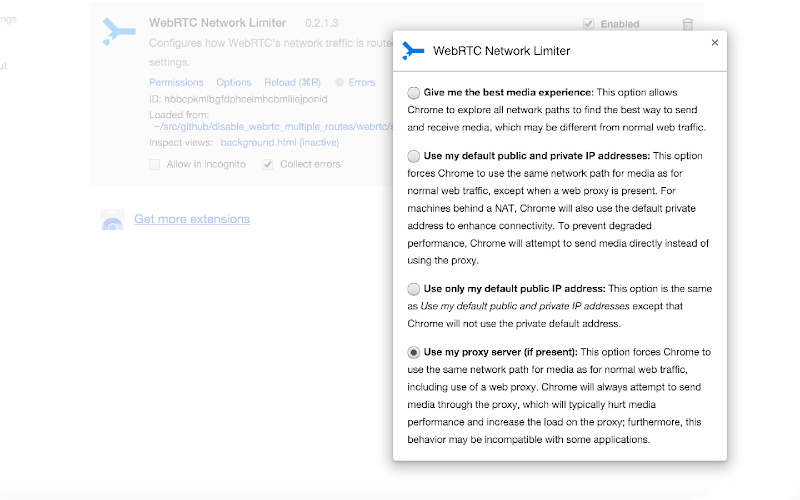Open the extension Options link
This screenshot has height=500, width=800.
pyautogui.click(x=234, y=82)
